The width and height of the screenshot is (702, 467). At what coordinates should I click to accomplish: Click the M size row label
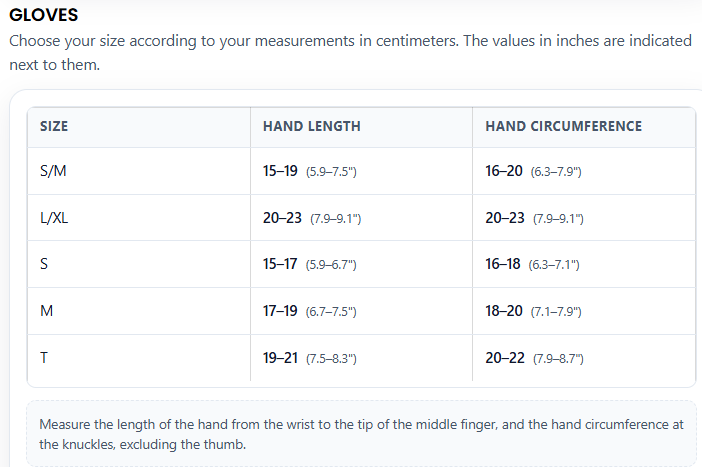click(x=47, y=311)
